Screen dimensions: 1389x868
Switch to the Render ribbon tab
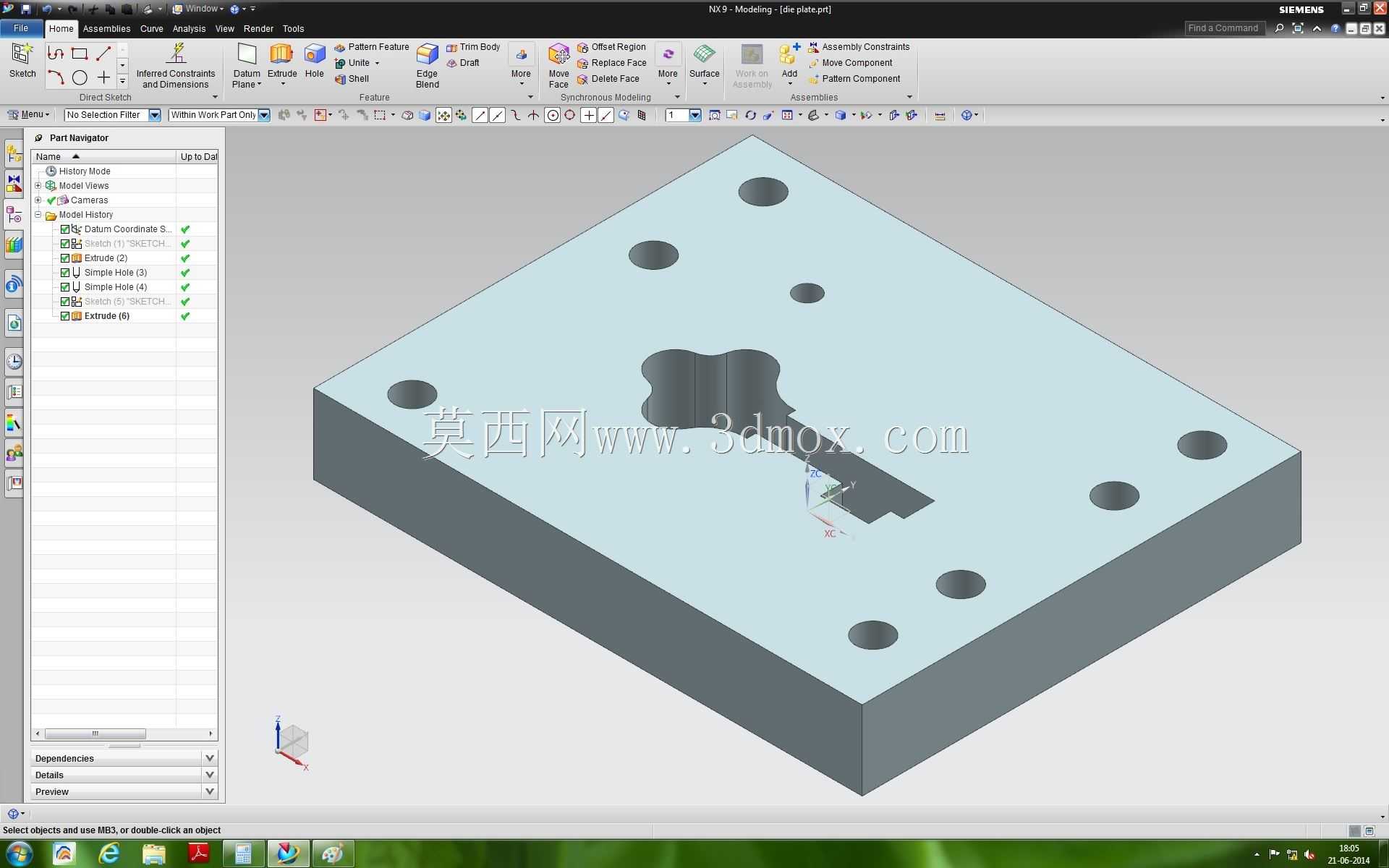pos(258,29)
